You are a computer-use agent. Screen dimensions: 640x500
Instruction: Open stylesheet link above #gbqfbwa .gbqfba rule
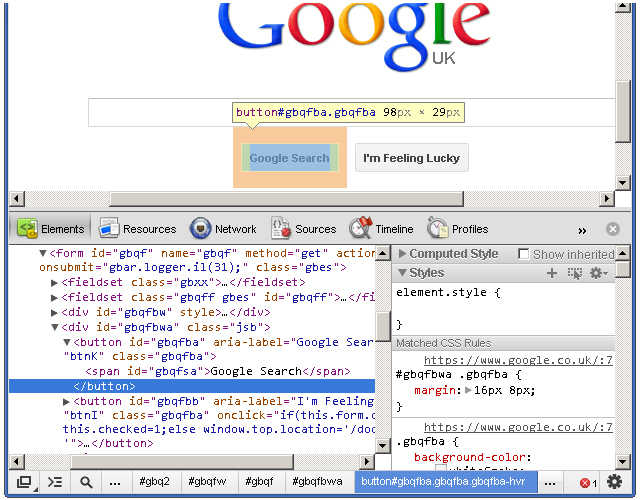click(x=518, y=360)
